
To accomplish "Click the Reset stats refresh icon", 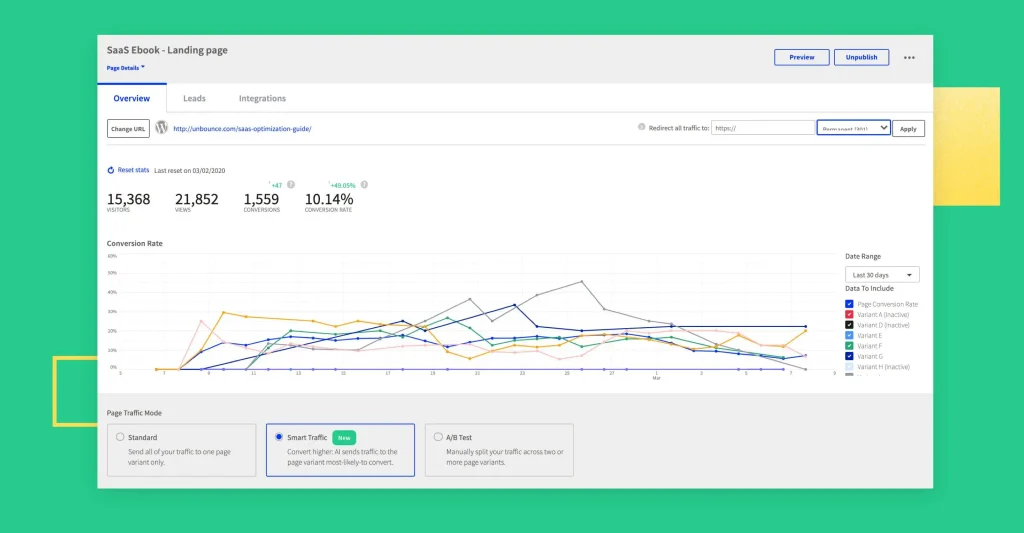I will (x=110, y=170).
